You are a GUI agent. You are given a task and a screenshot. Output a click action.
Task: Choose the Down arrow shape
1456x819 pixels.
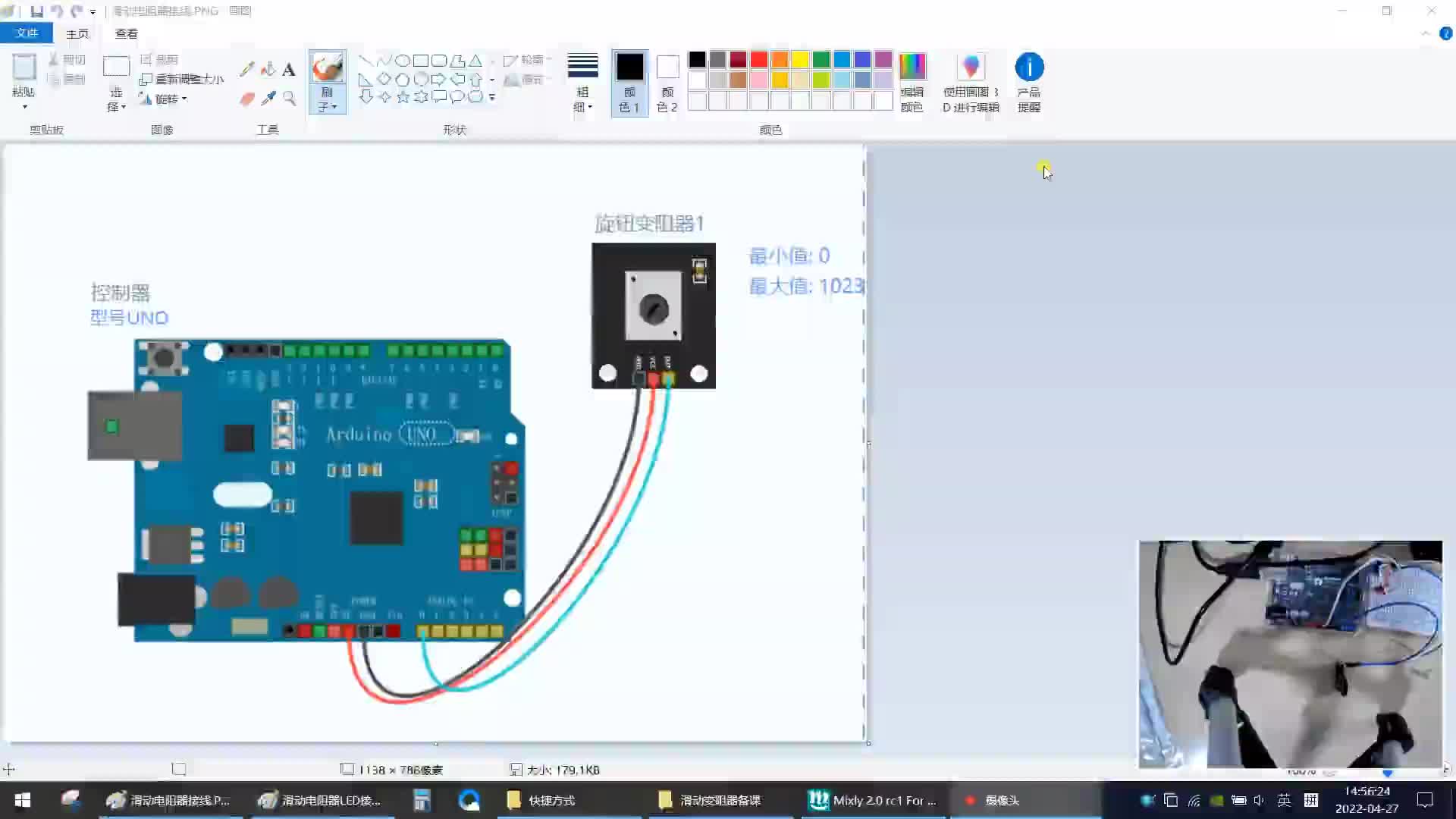[x=366, y=96]
